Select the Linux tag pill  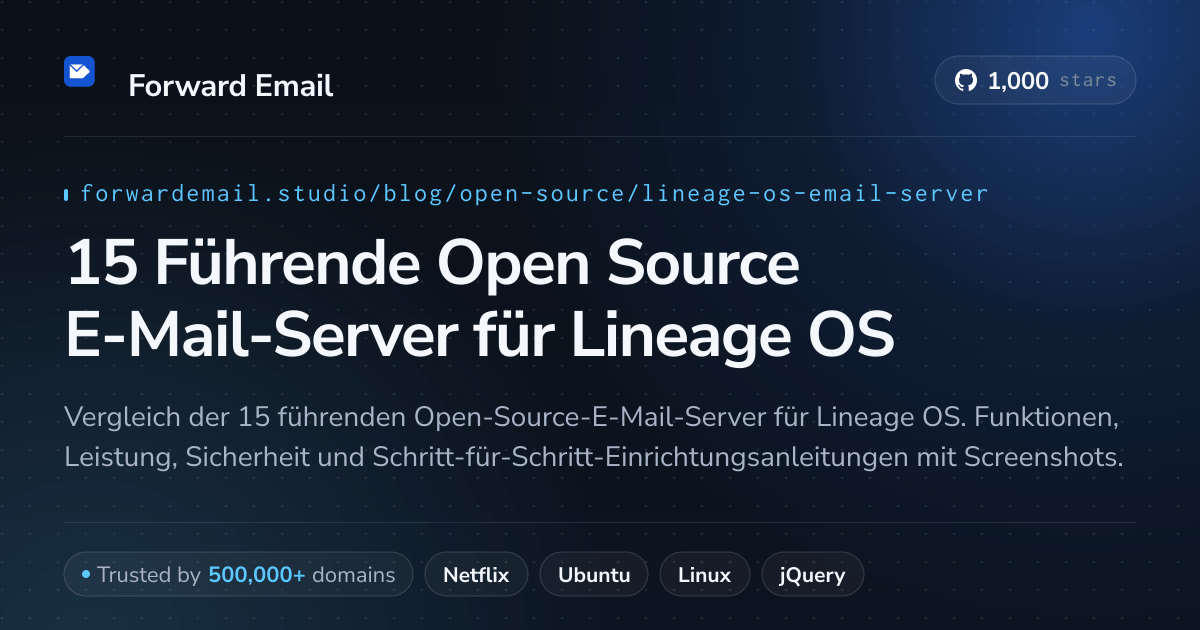(705, 575)
